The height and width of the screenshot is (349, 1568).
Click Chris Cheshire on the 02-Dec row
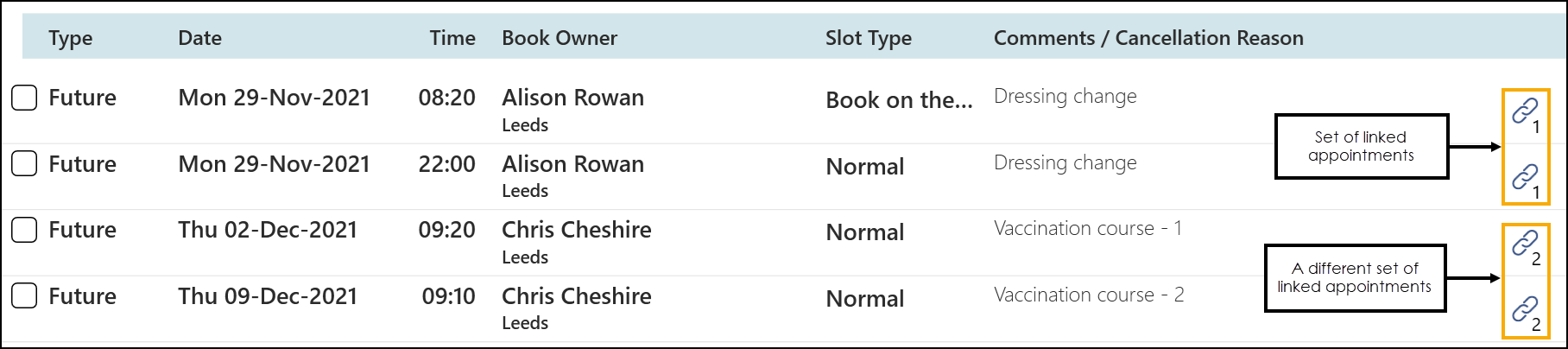576,230
